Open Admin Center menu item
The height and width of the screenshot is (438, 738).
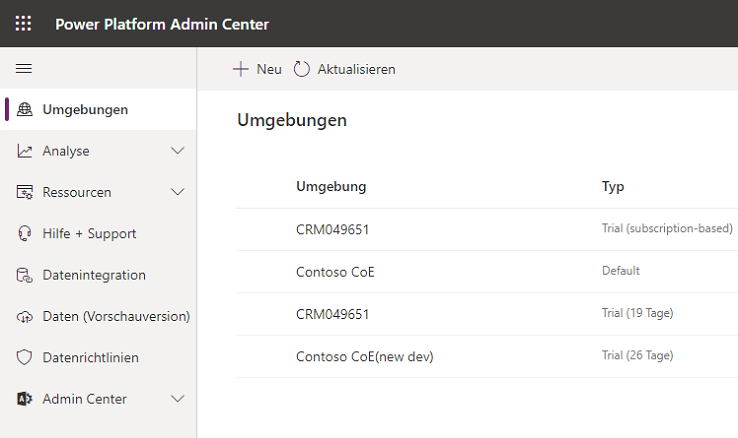[x=98, y=399]
